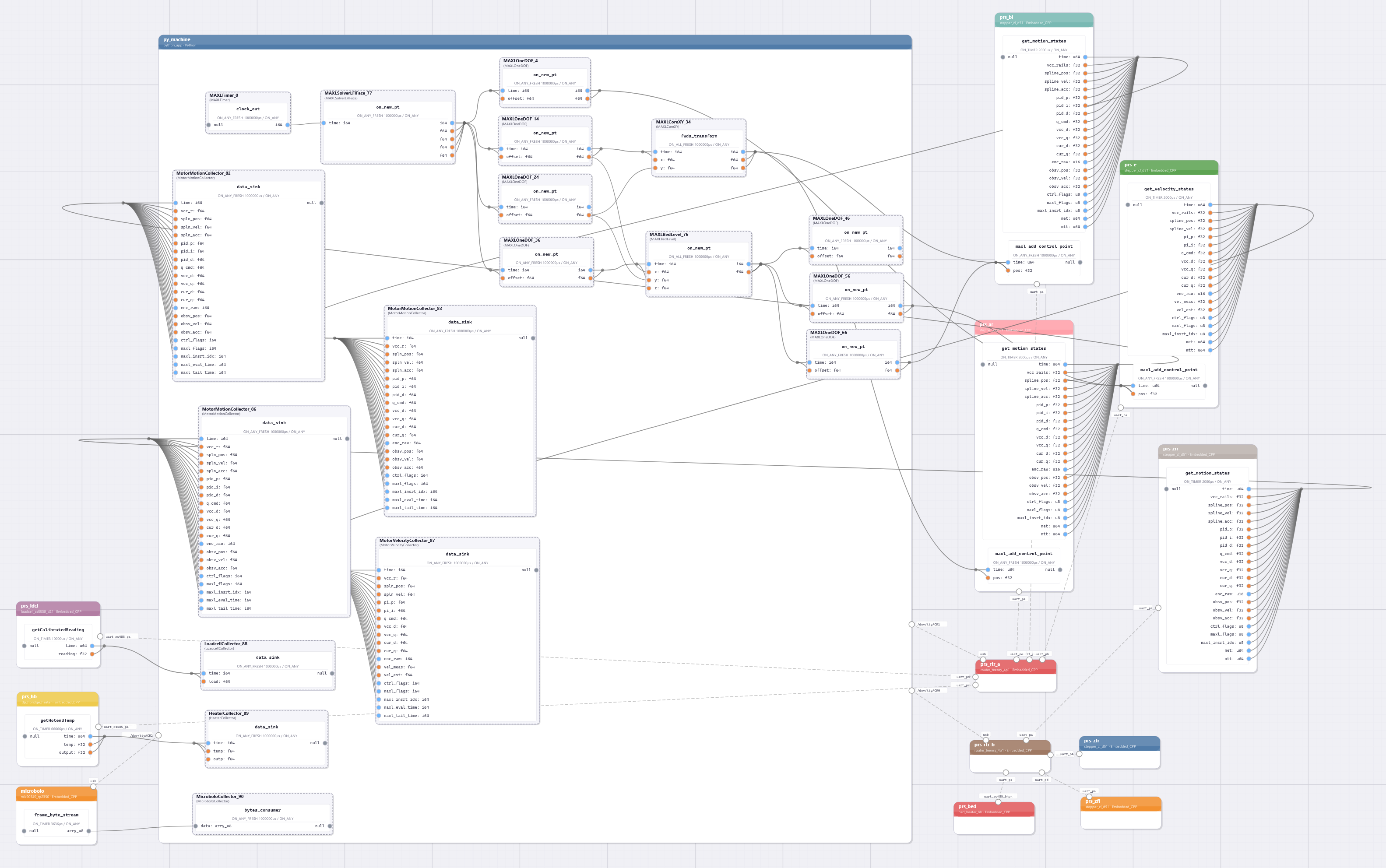Click uart_rs485_bkpk port on prs_bed
Image resolution: width=1386 pixels, height=868 pixels.
998,802
